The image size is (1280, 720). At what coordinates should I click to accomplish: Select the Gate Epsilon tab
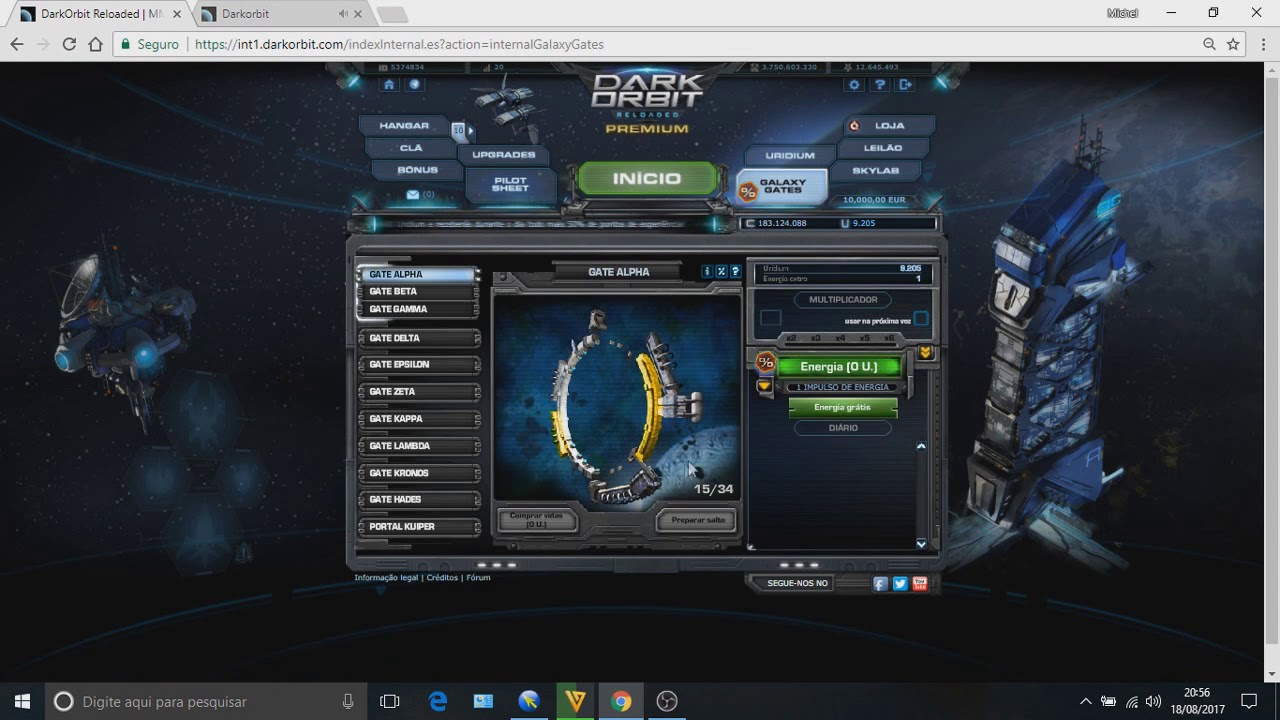(x=418, y=365)
